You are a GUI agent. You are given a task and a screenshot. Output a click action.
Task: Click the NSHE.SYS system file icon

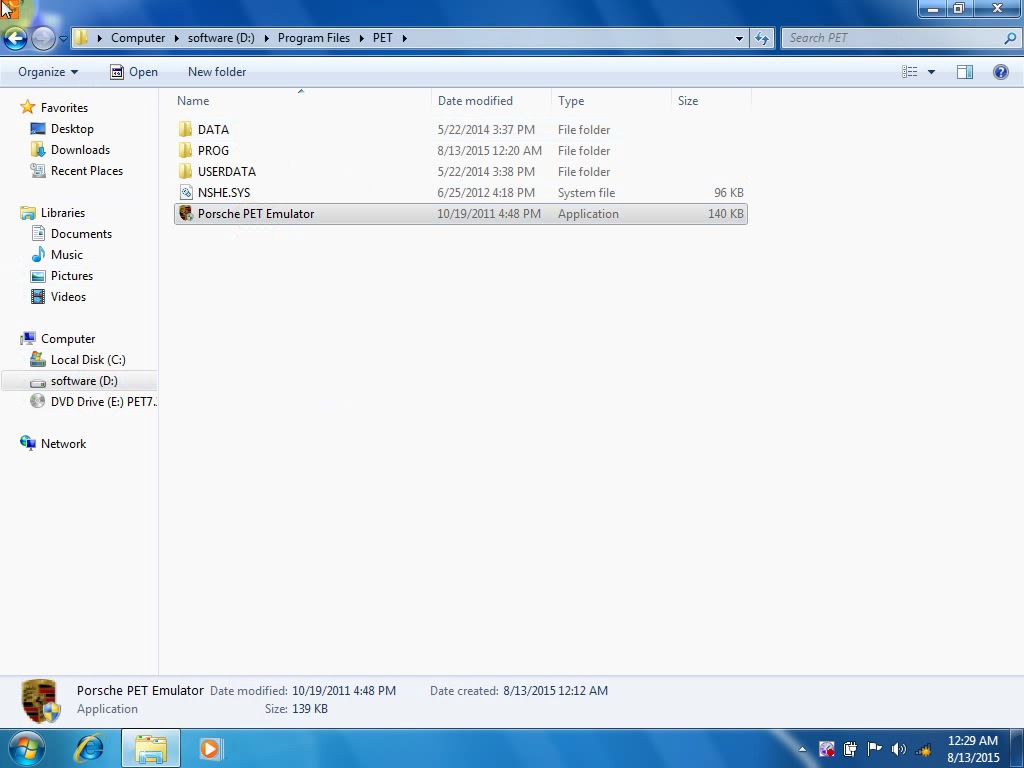[186, 193]
